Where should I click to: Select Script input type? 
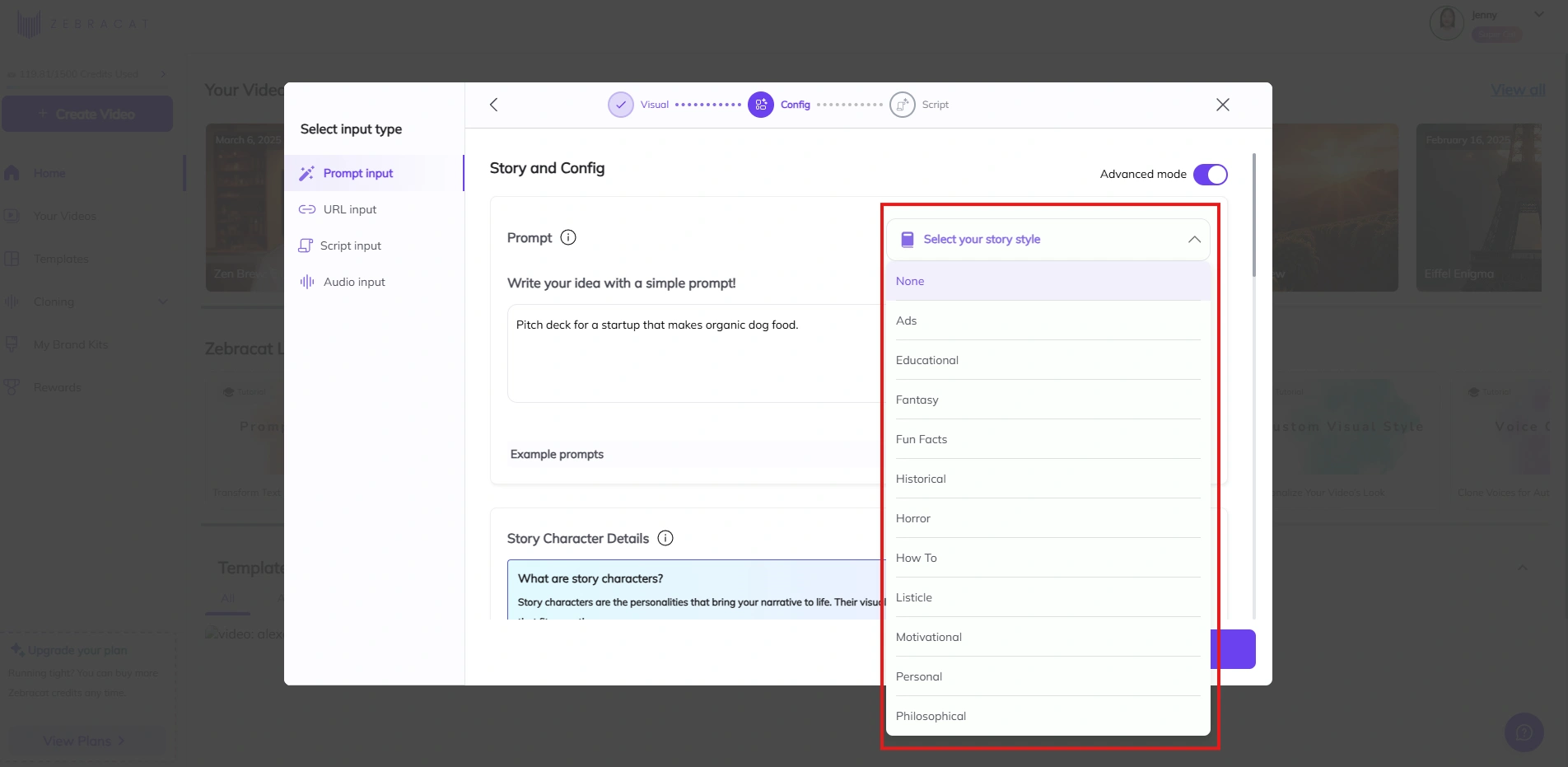pyautogui.click(x=374, y=246)
